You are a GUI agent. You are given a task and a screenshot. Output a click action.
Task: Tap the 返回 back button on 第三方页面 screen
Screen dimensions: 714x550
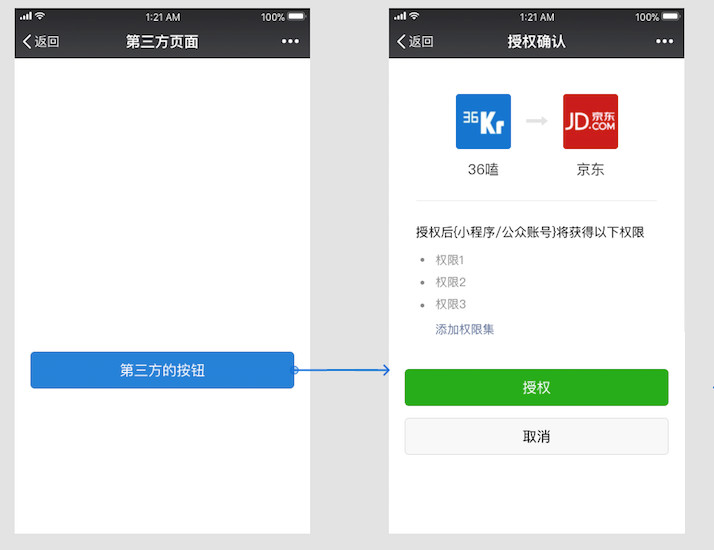pyautogui.click(x=41, y=41)
